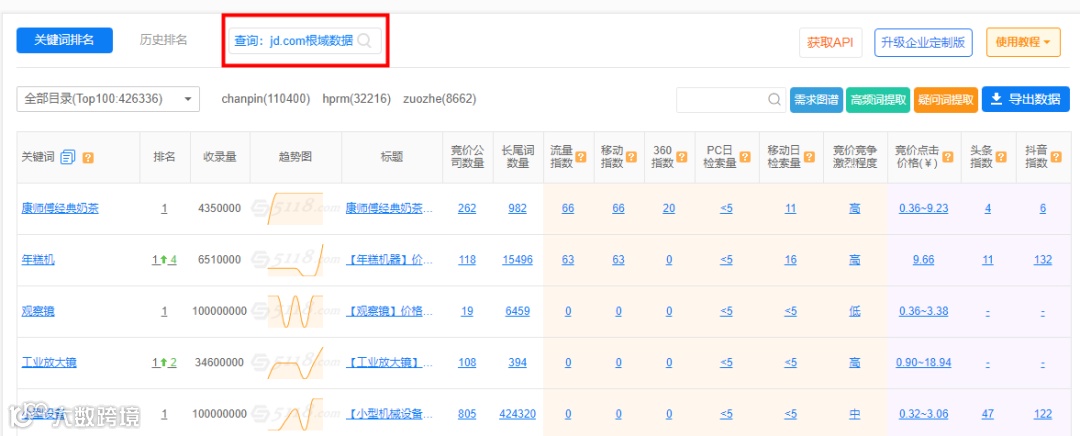
Task: Click rank change 1↑2 for 工业放大镜
Action: coord(164,362)
